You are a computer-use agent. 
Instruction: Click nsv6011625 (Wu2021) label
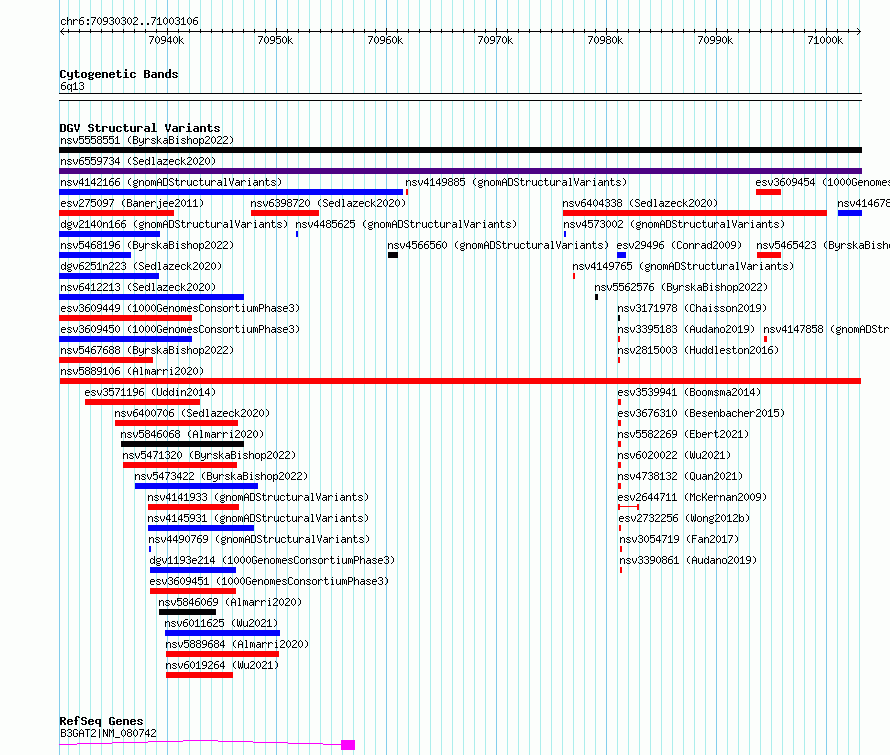(221, 623)
